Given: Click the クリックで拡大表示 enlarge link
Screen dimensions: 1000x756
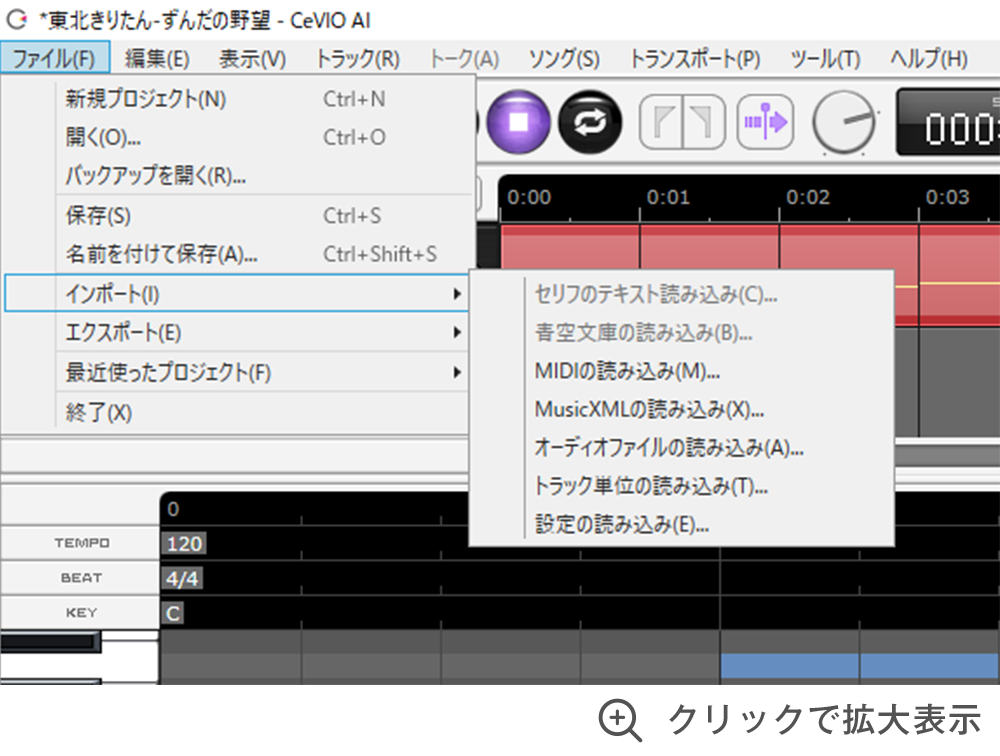Looking at the screenshot, I should coord(824,720).
